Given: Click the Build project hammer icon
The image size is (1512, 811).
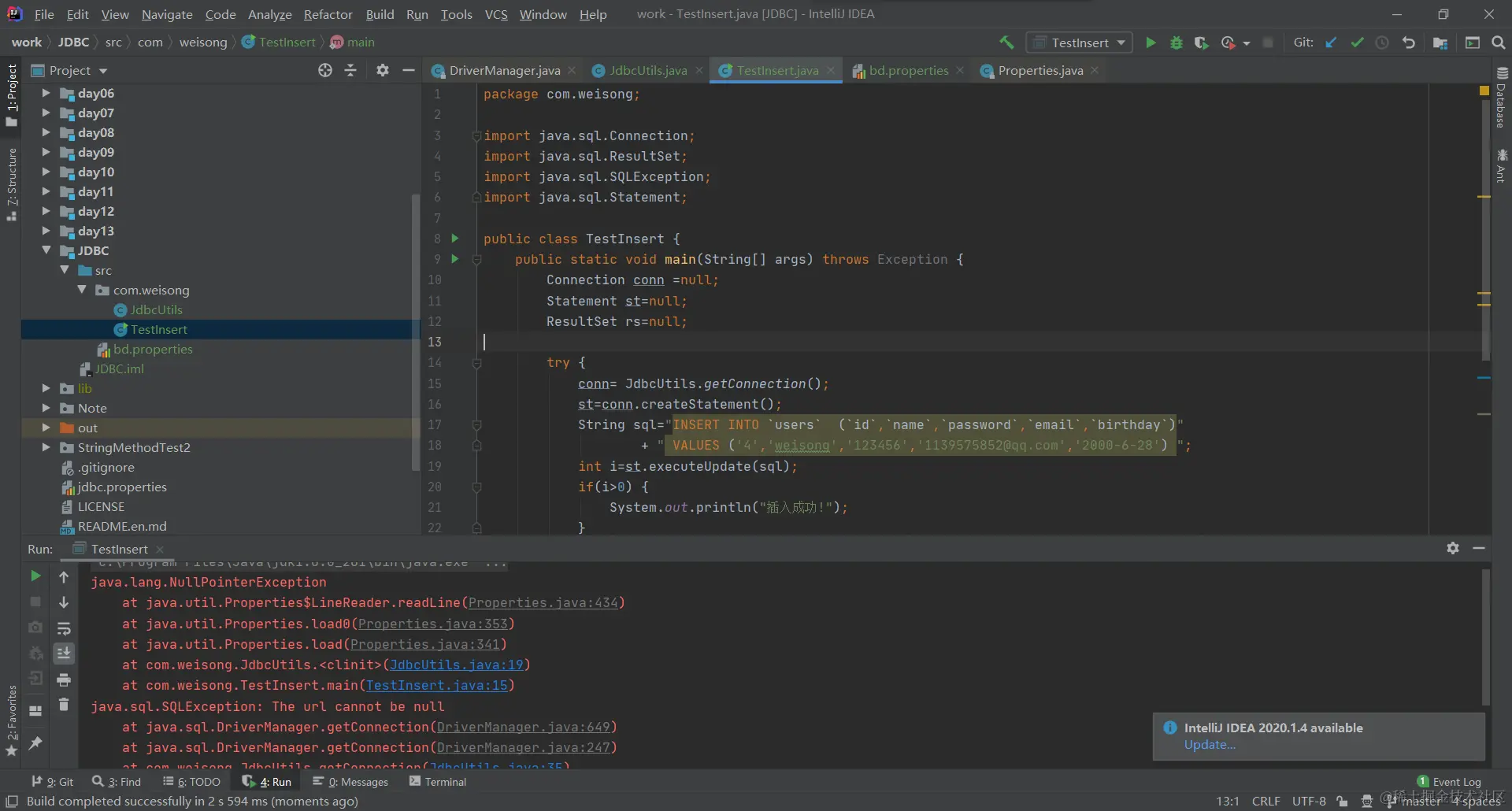Looking at the screenshot, I should (x=1006, y=43).
